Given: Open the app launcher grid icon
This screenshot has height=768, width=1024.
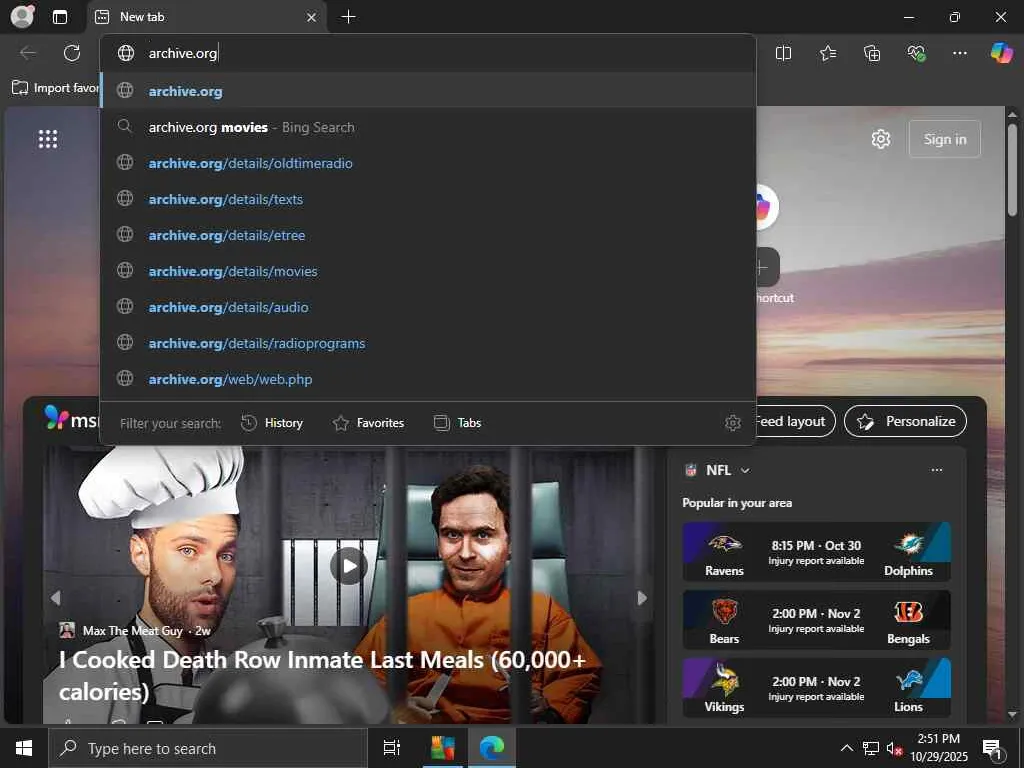Looking at the screenshot, I should point(48,138).
